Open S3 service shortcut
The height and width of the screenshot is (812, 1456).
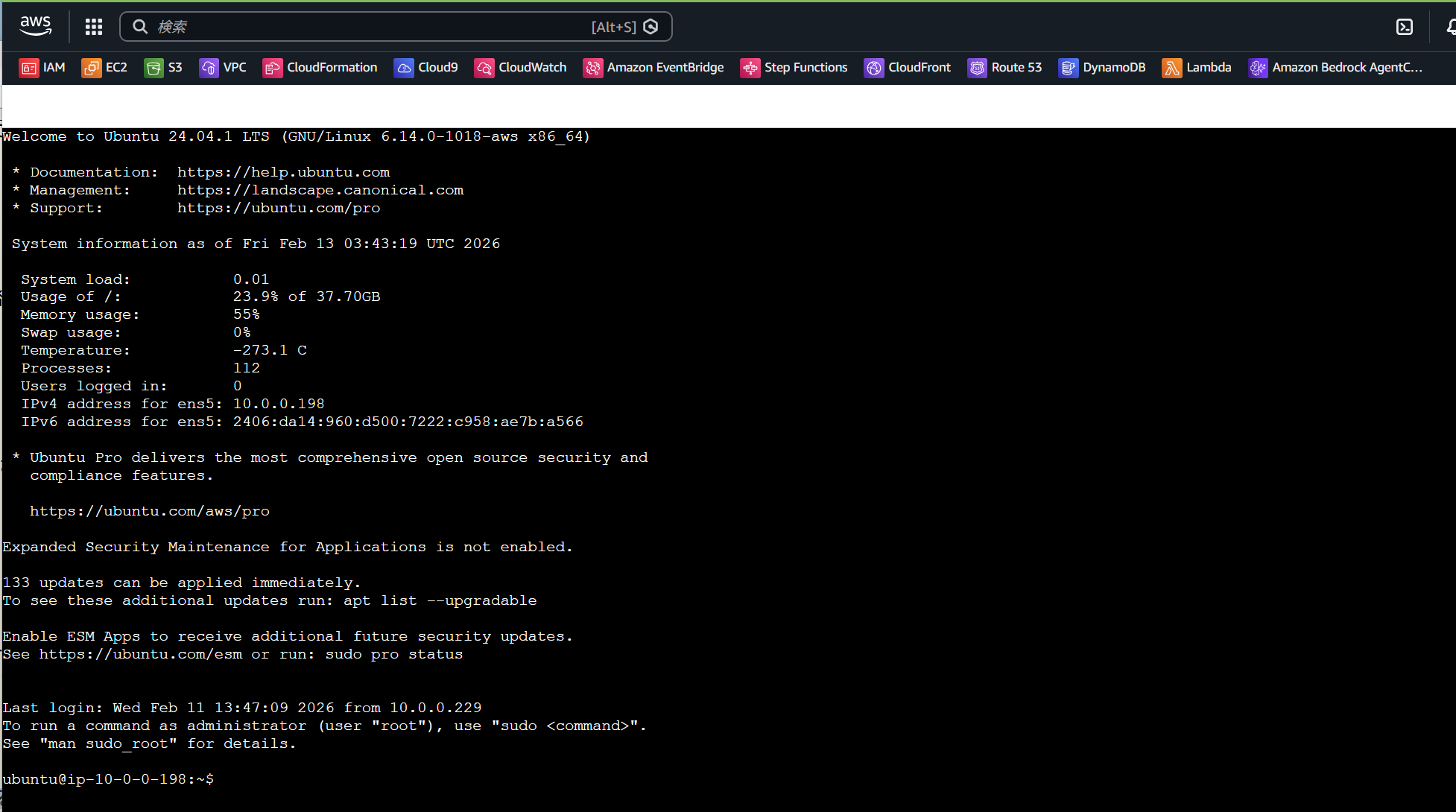click(163, 67)
